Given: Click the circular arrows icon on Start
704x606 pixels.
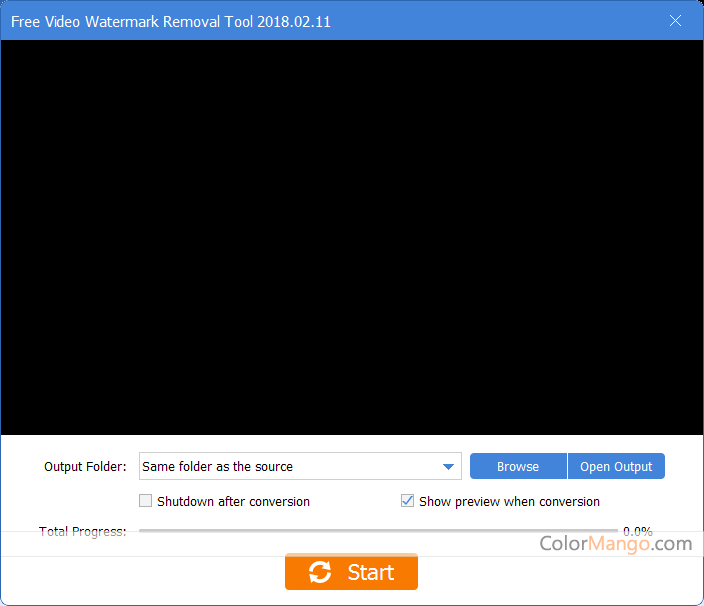Looking at the screenshot, I should tap(320, 572).
